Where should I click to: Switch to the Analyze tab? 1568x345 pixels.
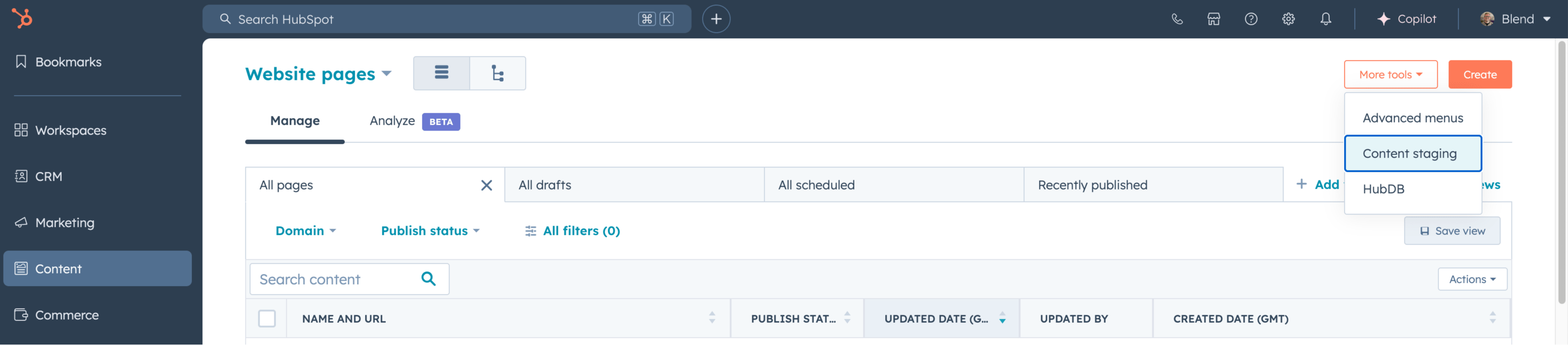[391, 120]
